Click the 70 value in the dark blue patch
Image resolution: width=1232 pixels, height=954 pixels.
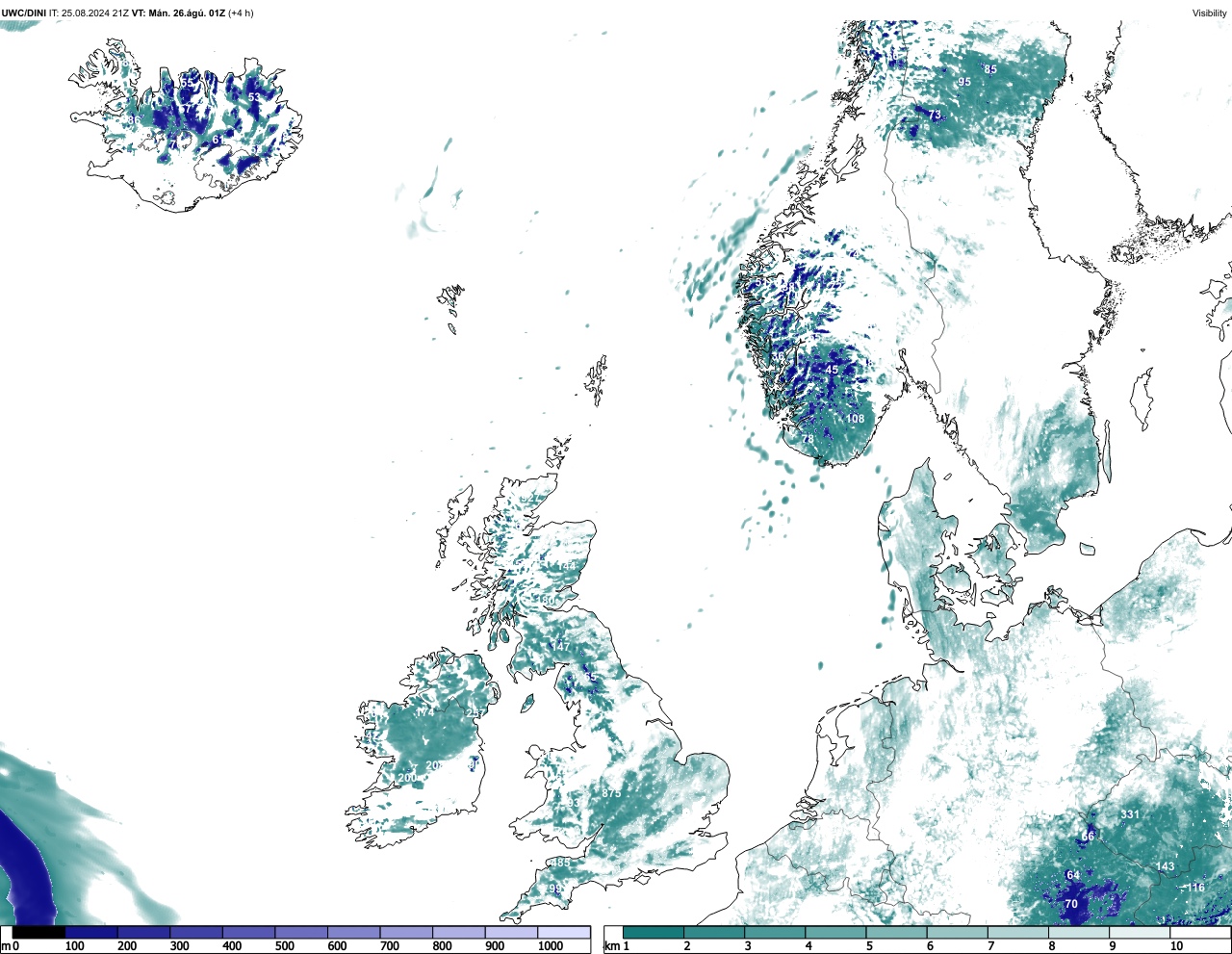[x=1071, y=904]
